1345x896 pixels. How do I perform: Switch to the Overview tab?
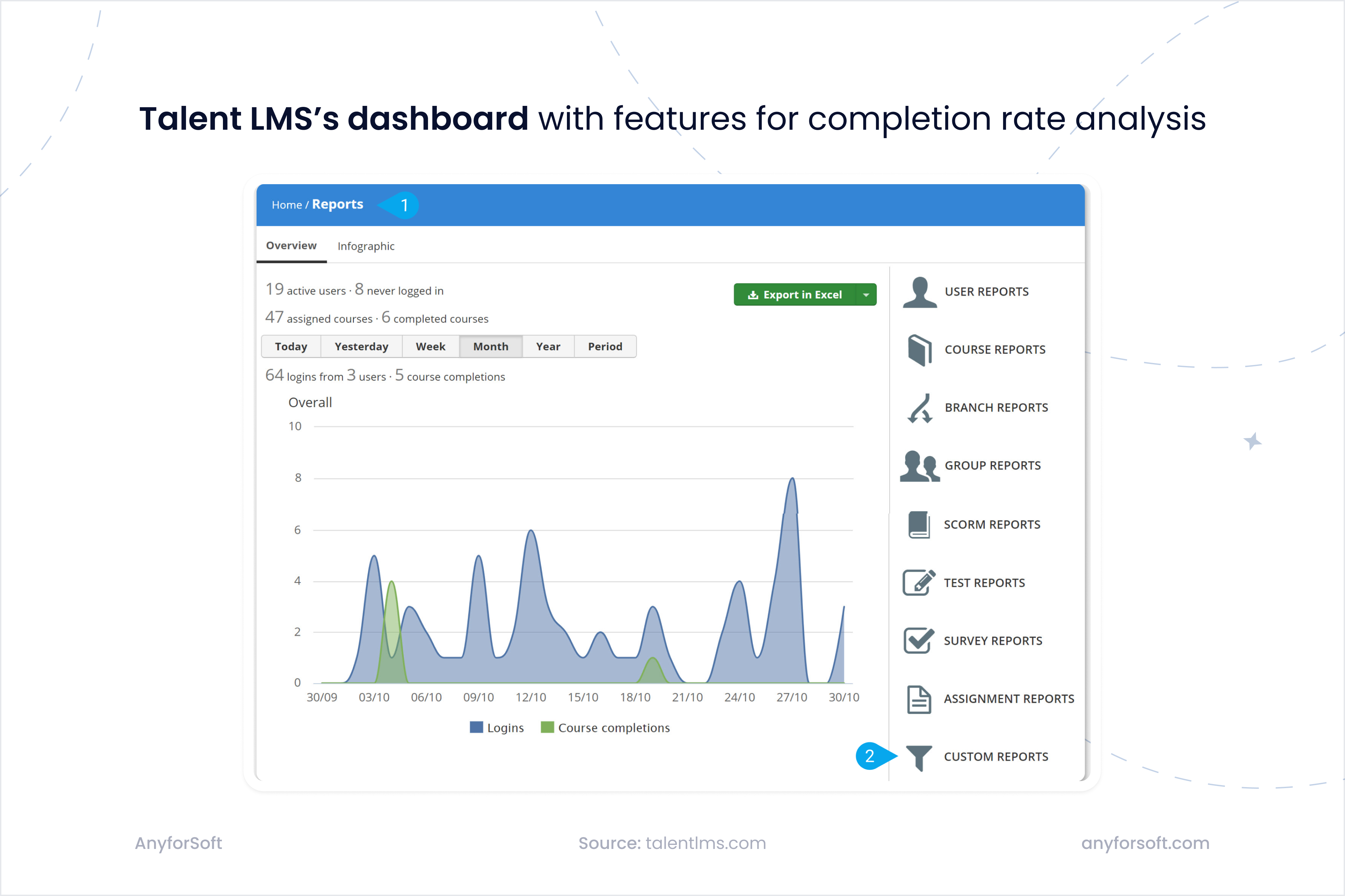coord(292,246)
